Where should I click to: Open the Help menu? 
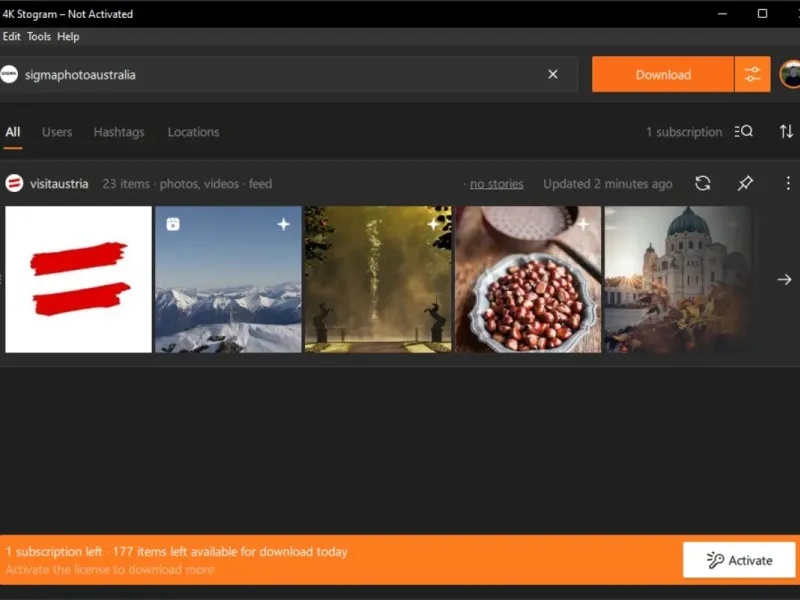68,37
